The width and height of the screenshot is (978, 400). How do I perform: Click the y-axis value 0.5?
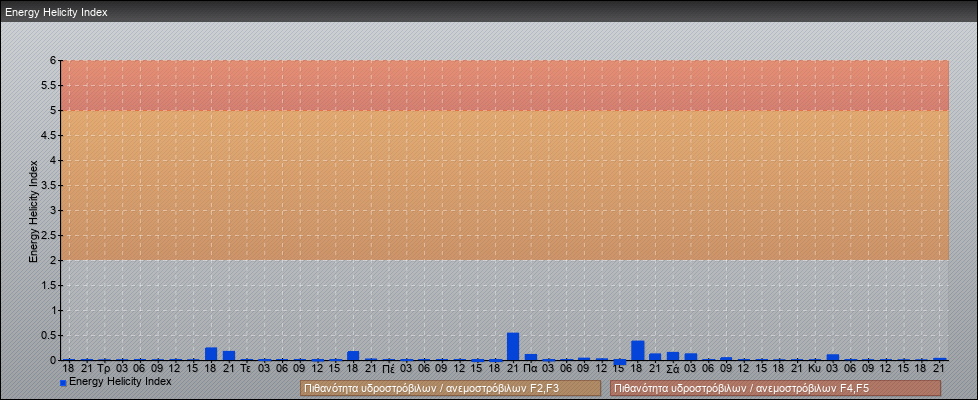tap(49, 335)
